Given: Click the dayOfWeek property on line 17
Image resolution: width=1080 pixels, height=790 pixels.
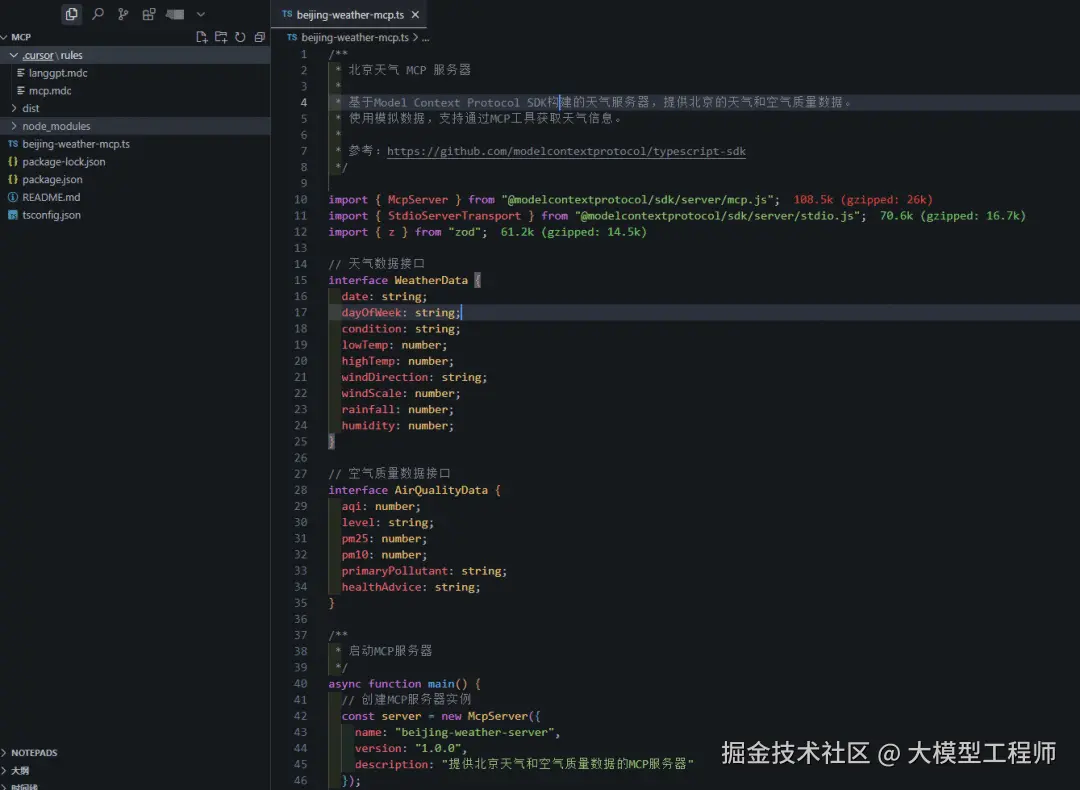Looking at the screenshot, I should click(371, 313).
